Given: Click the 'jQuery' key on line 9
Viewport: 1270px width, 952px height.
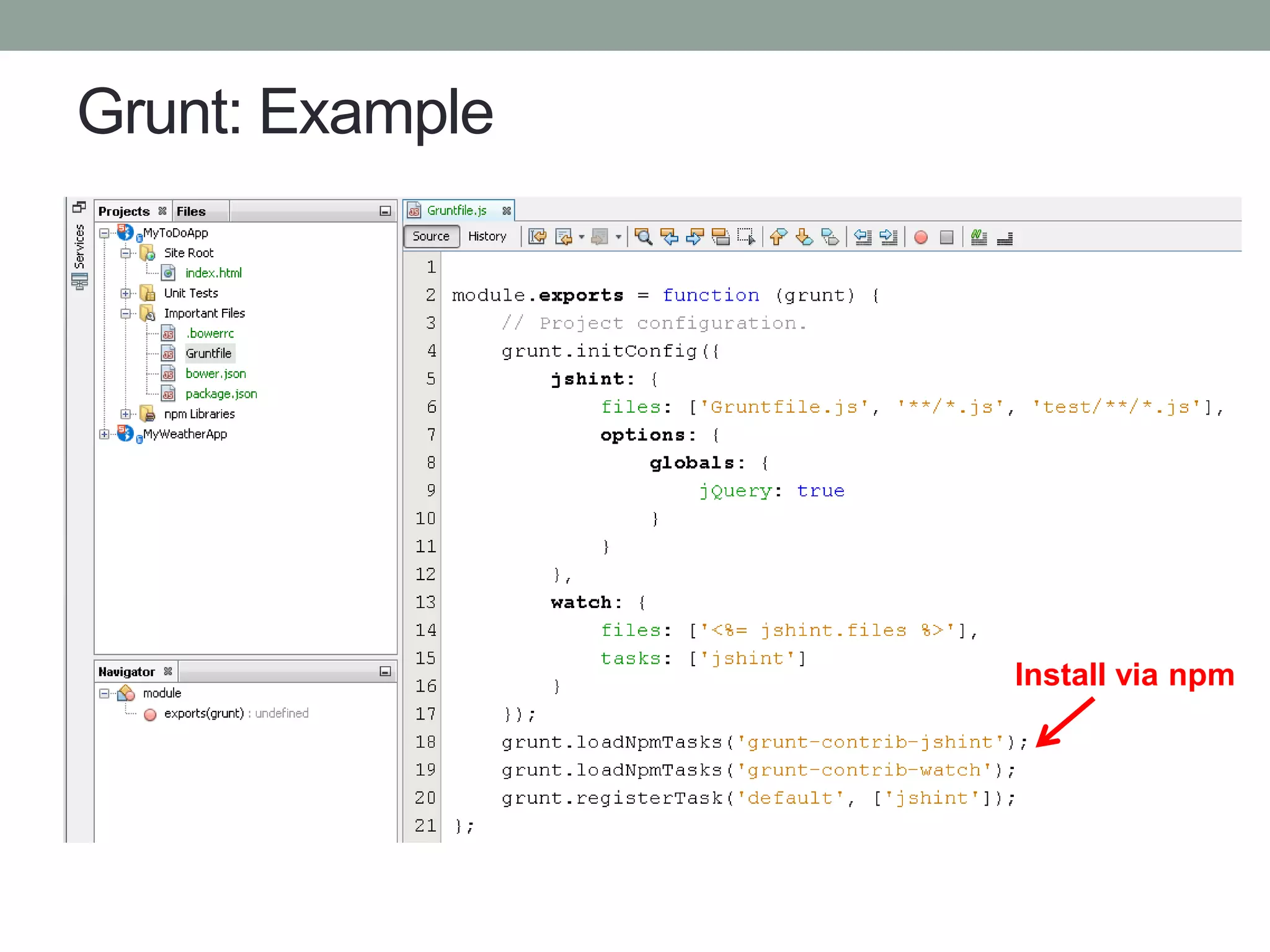Looking at the screenshot, I should click(x=735, y=491).
